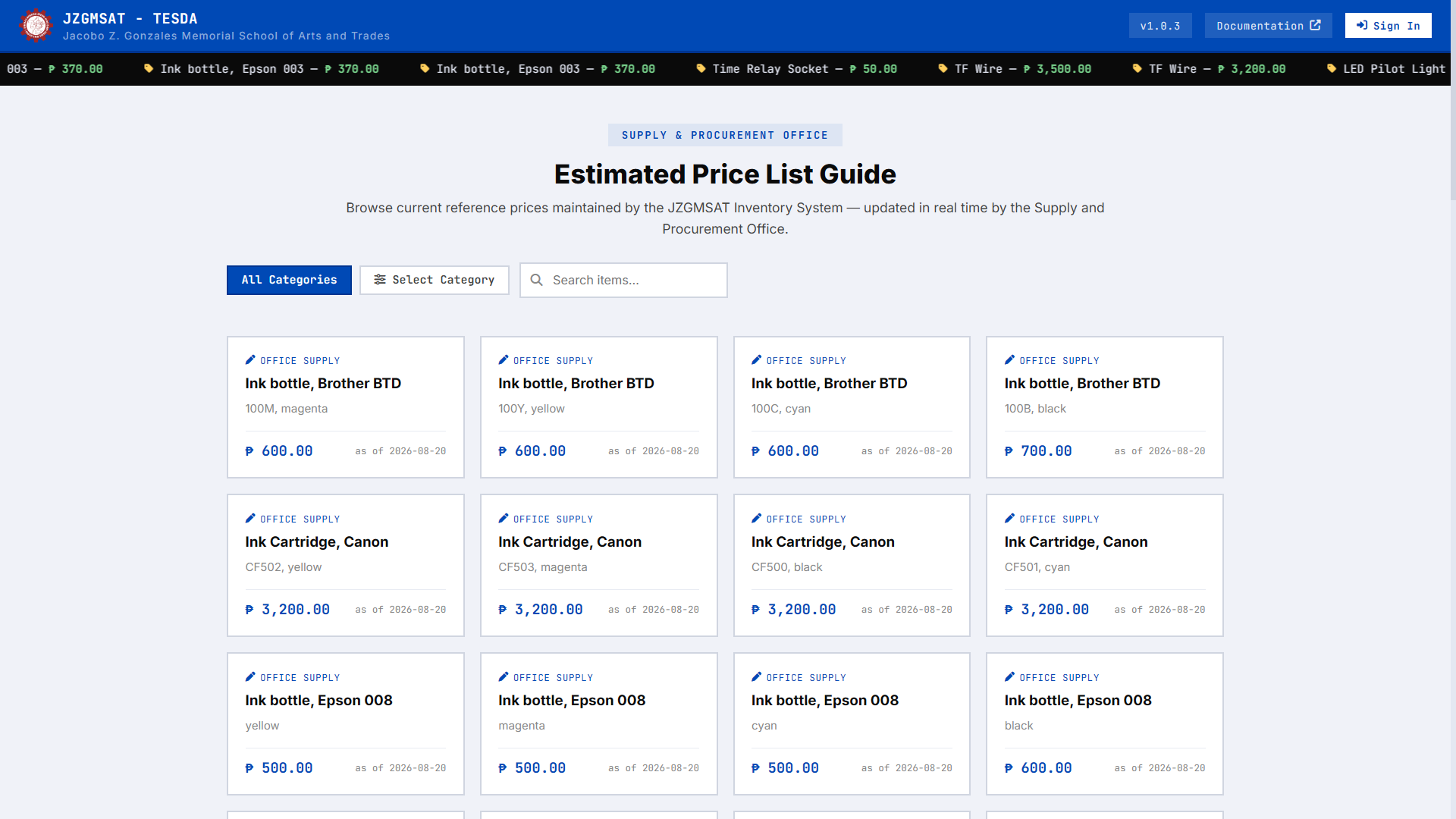Click the pencil icon on the 100M, magenta card

(250, 360)
